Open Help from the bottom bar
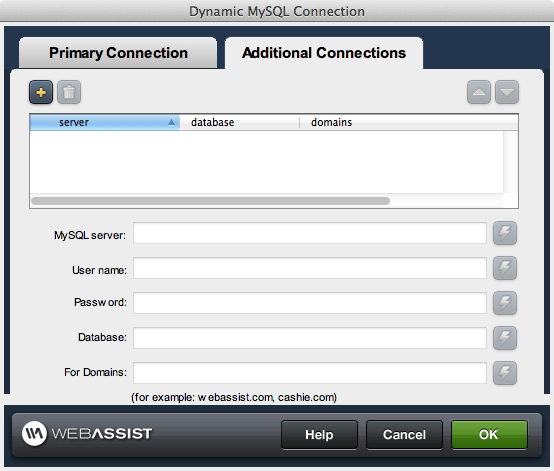The height and width of the screenshot is (471, 554). (319, 435)
